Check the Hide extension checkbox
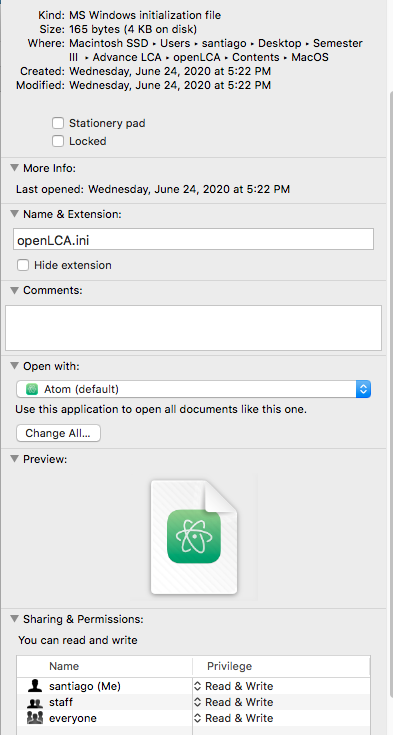393x735 pixels. [23, 265]
